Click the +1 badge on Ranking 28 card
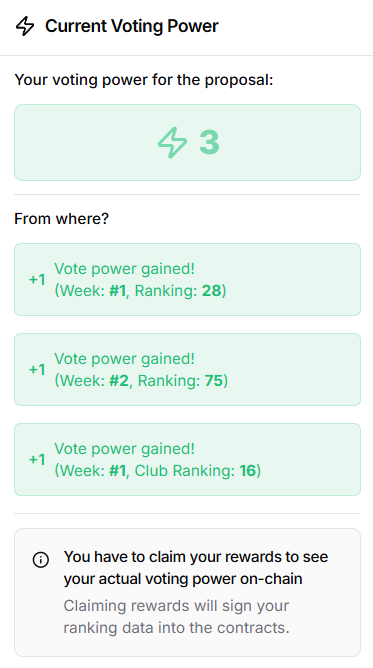 coord(37,279)
